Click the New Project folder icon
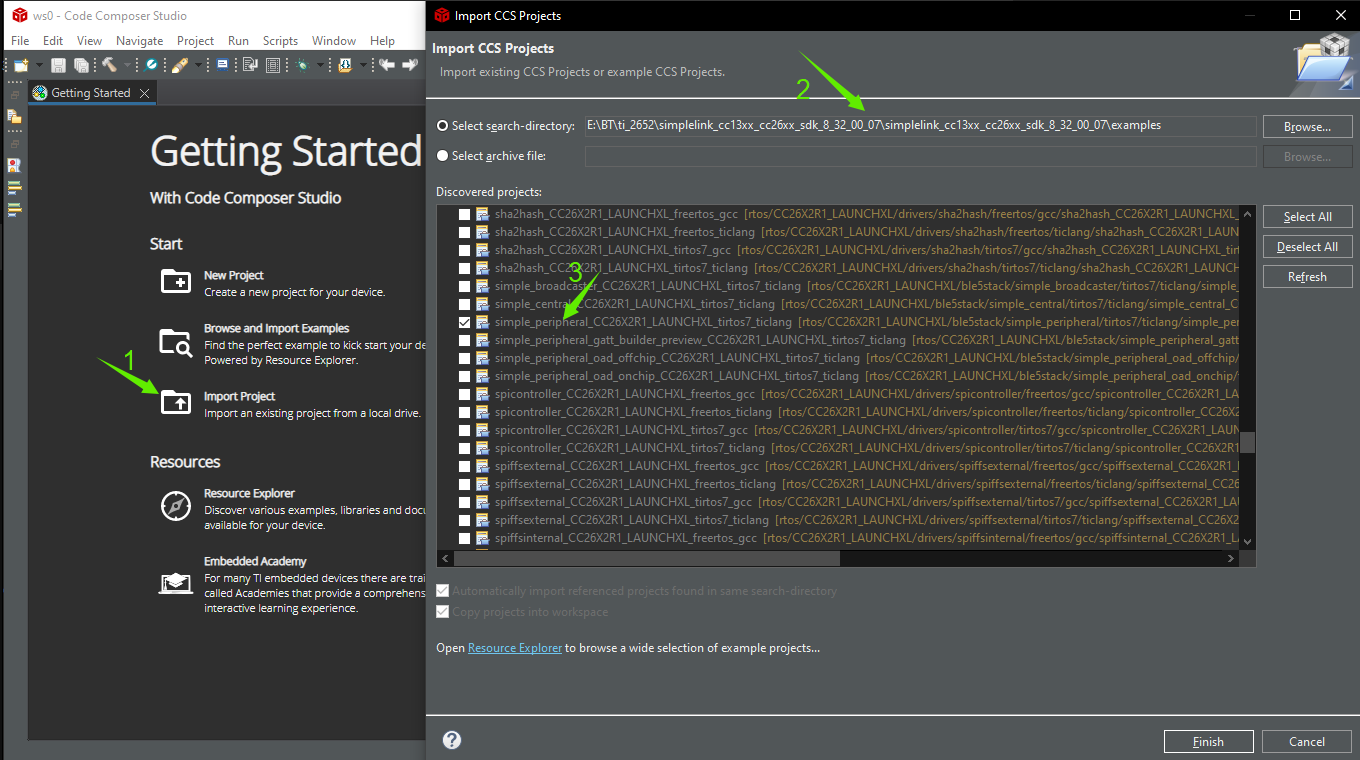This screenshot has height=760, width=1360. 176,281
